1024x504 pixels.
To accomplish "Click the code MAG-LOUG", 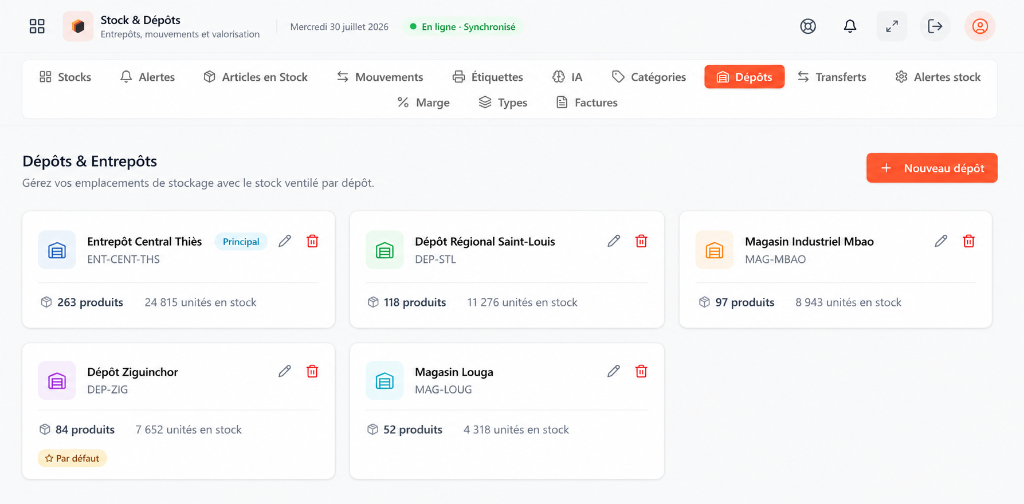I will [x=443, y=390].
